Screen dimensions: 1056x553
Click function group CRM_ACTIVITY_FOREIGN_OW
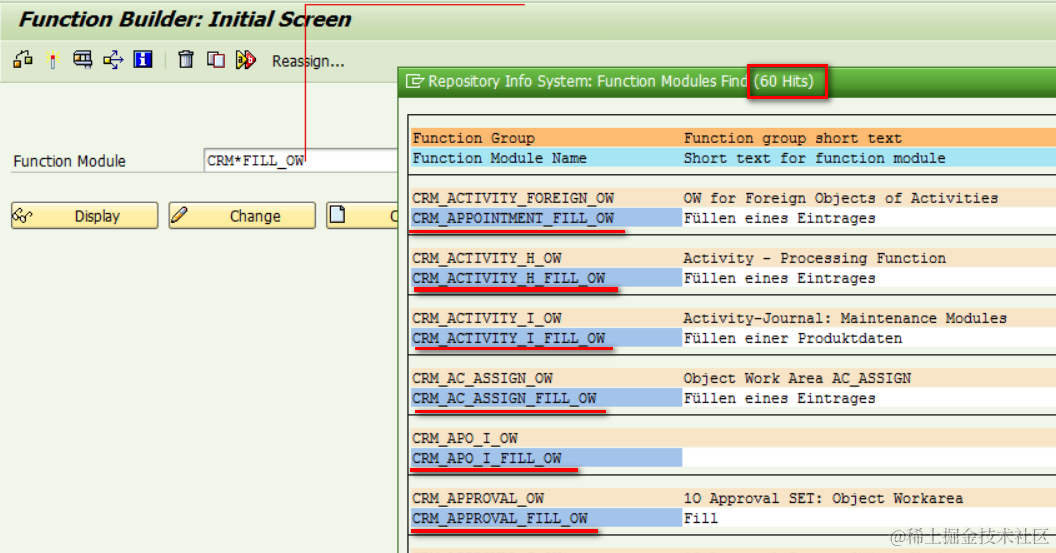coord(513,198)
